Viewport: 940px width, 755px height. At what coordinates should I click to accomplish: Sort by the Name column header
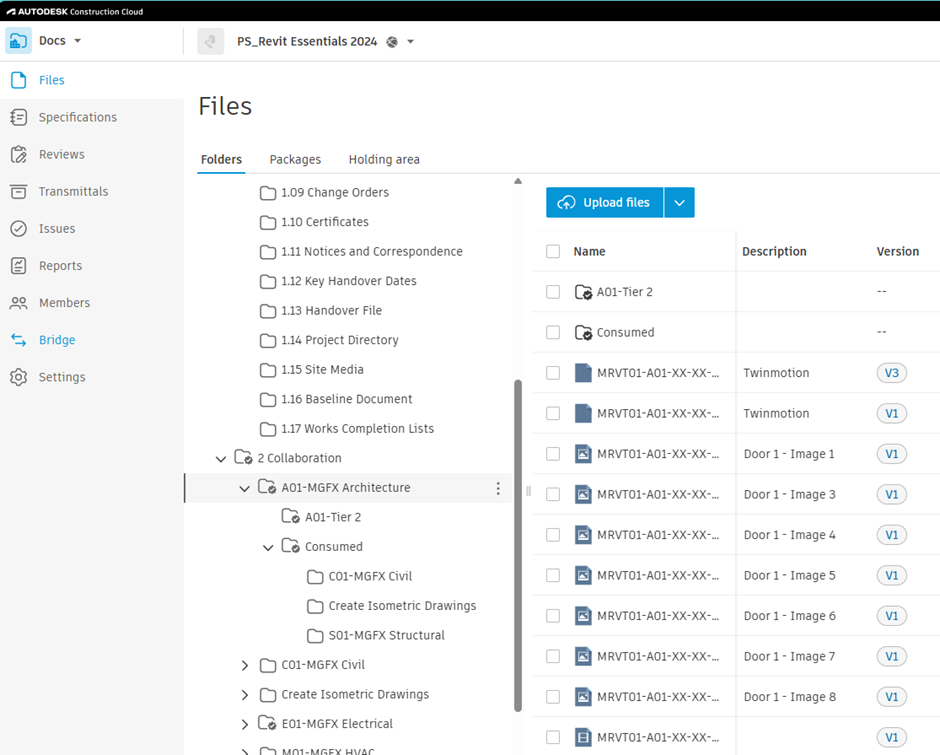tap(589, 251)
